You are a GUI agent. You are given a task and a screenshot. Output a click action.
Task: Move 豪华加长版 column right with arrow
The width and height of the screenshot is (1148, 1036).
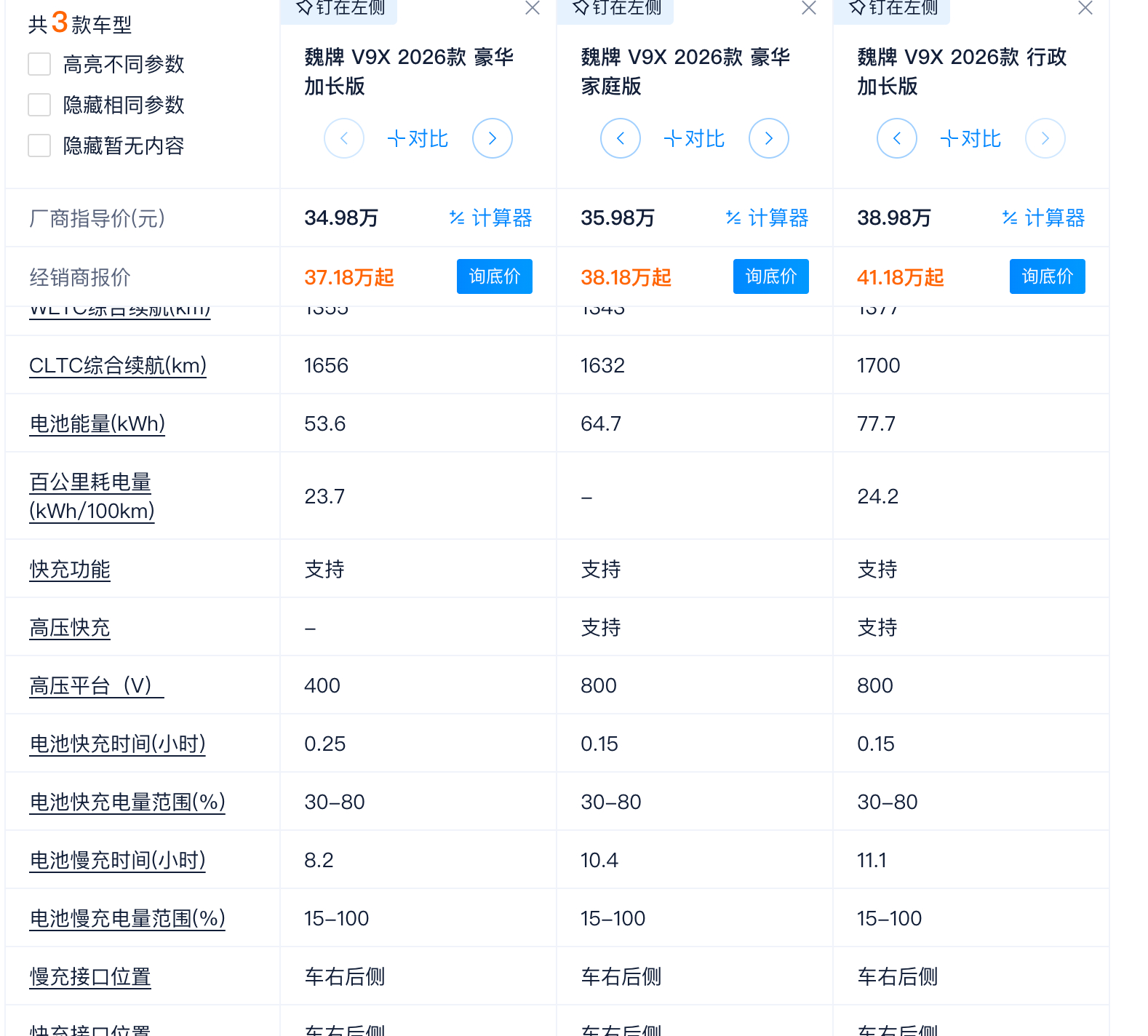(x=493, y=138)
